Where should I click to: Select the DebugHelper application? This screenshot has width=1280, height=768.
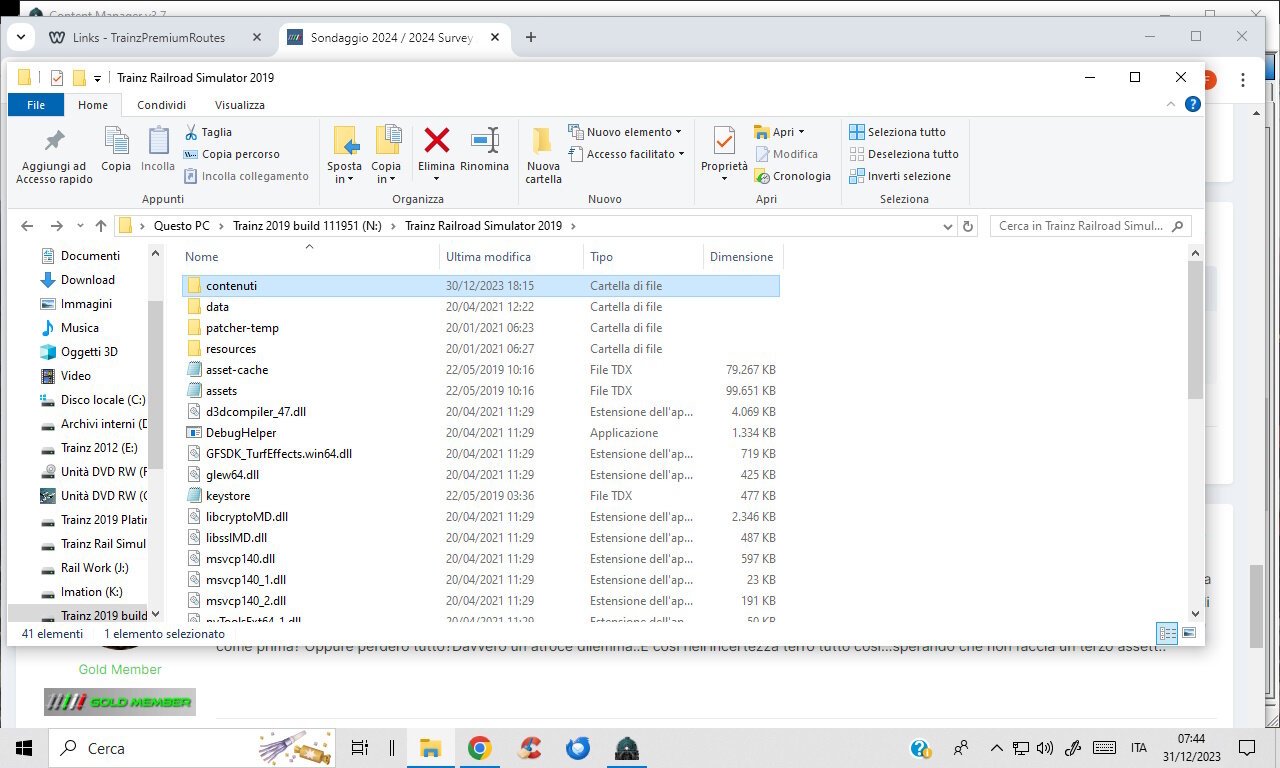[481, 433]
